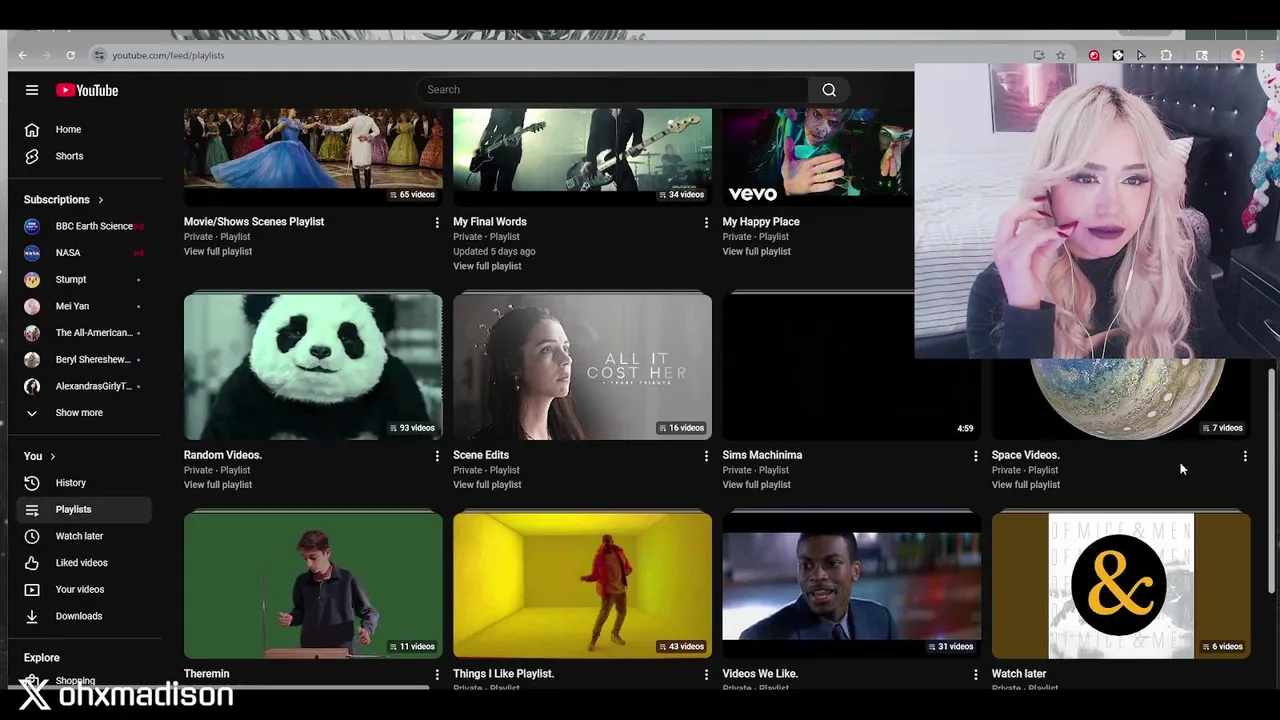Open browser three-dot menu
This screenshot has height=720, width=1280.
(1262, 55)
